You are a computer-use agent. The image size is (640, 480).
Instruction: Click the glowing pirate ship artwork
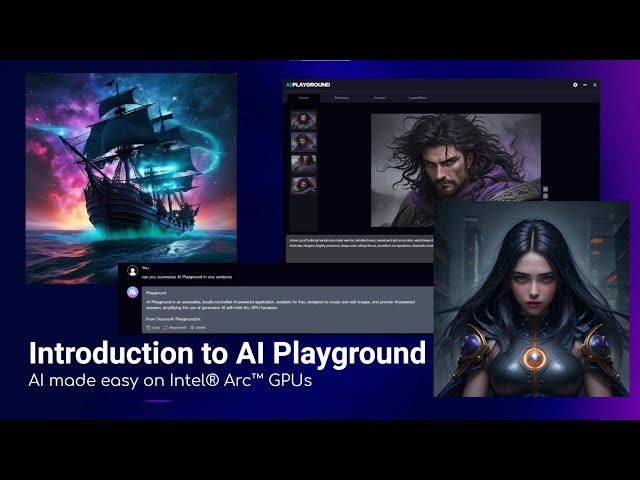131,178
